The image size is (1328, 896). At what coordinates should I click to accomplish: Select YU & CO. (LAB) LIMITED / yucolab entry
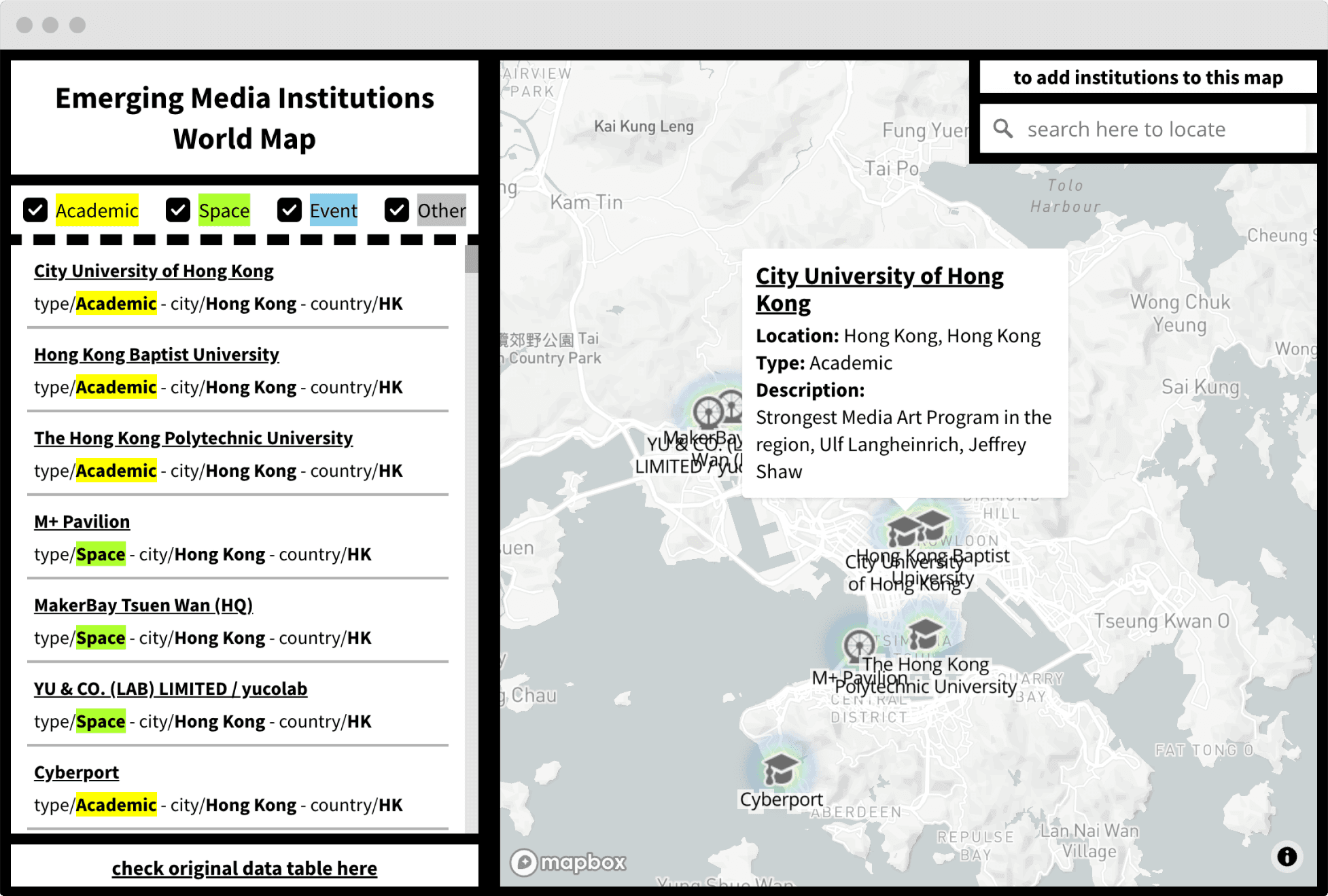[171, 689]
